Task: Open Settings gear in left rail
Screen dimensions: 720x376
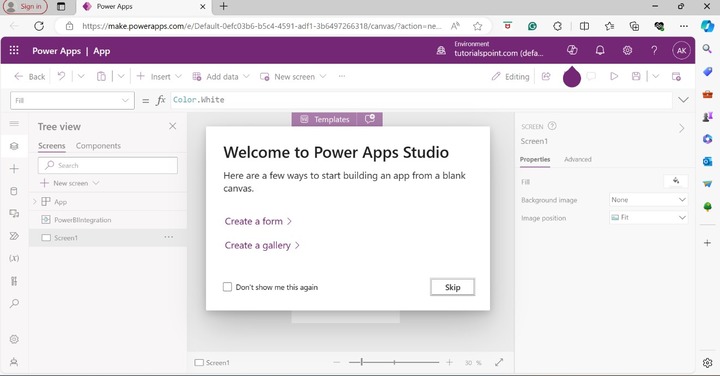Action: click(x=14, y=339)
